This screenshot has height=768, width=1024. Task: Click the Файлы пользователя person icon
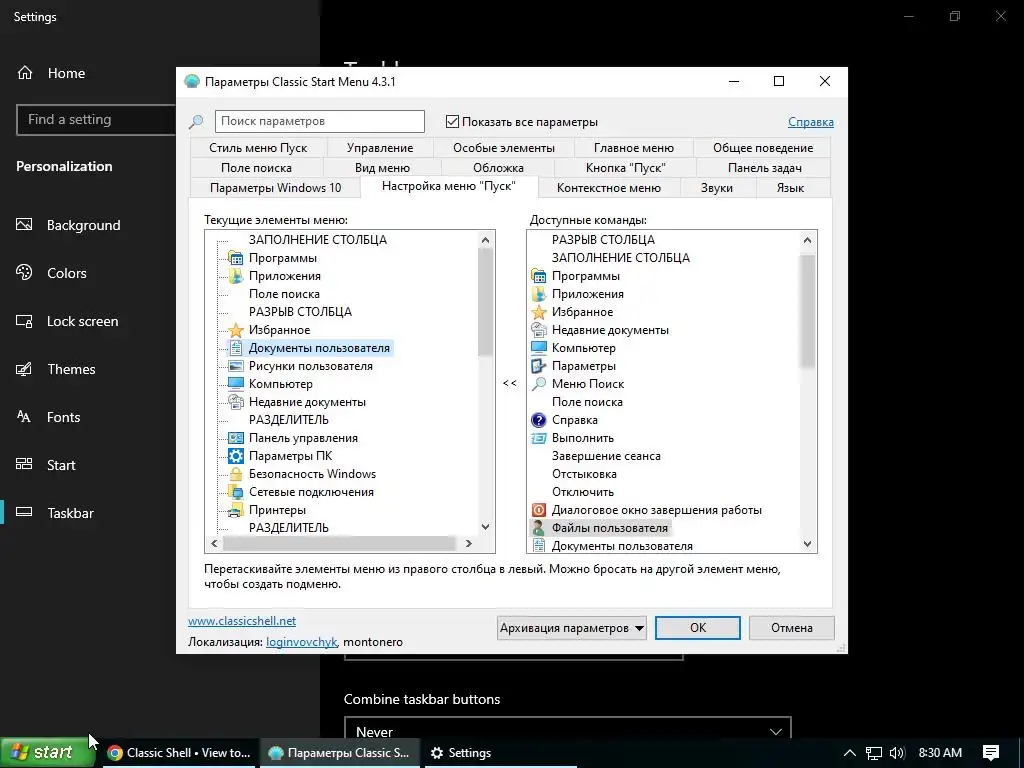pos(539,528)
